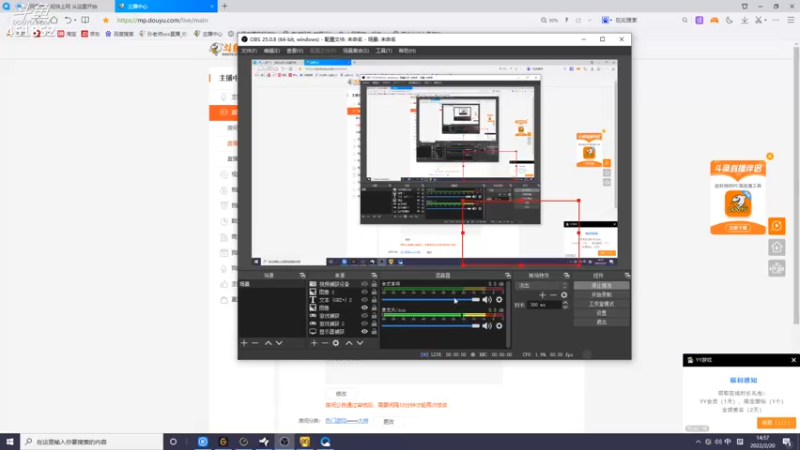The image size is (800, 450).
Task: Adjust 麦克风/Aux volume slider
Action: (x=430, y=326)
